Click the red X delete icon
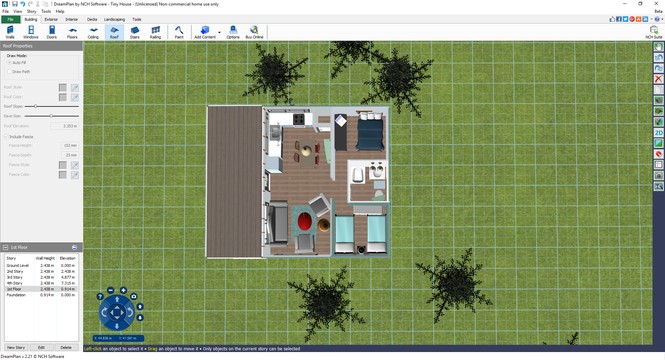The height and width of the screenshot is (360, 665). point(659,79)
